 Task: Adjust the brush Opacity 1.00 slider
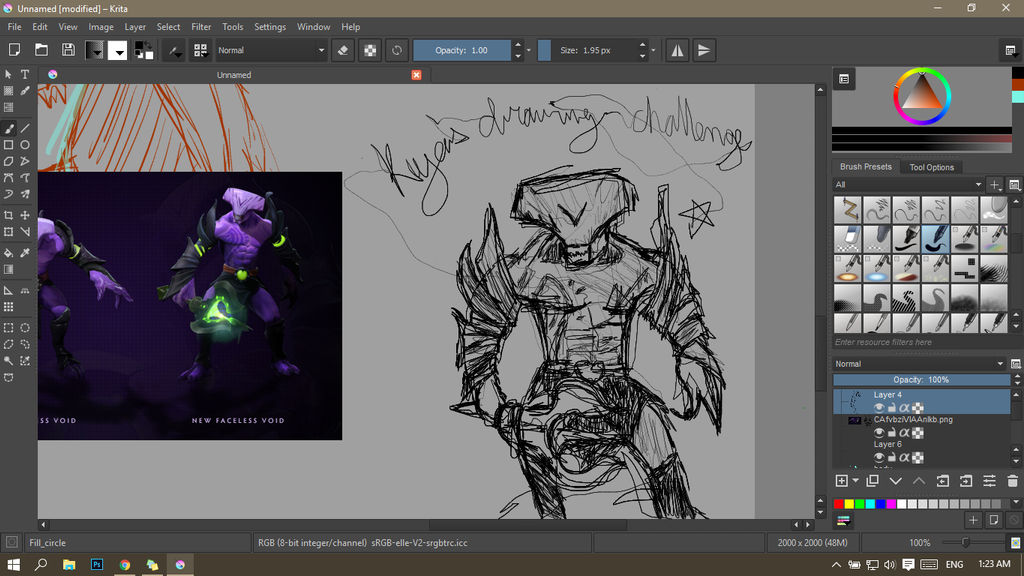pyautogui.click(x=462, y=50)
